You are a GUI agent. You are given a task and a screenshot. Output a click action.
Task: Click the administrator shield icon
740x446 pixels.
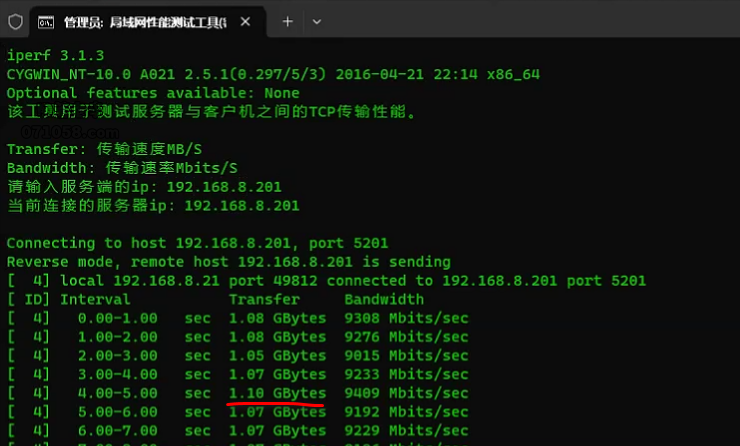click(x=16, y=21)
